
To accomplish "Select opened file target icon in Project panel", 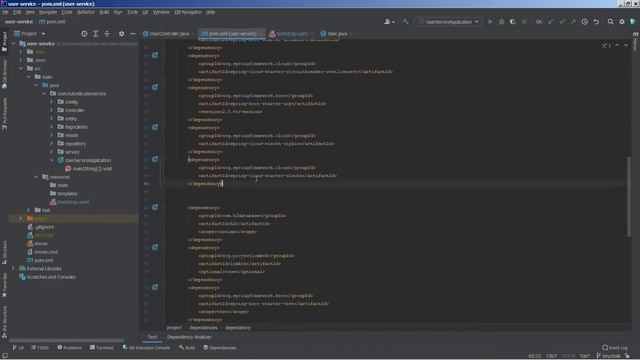I will [x=84, y=33].
